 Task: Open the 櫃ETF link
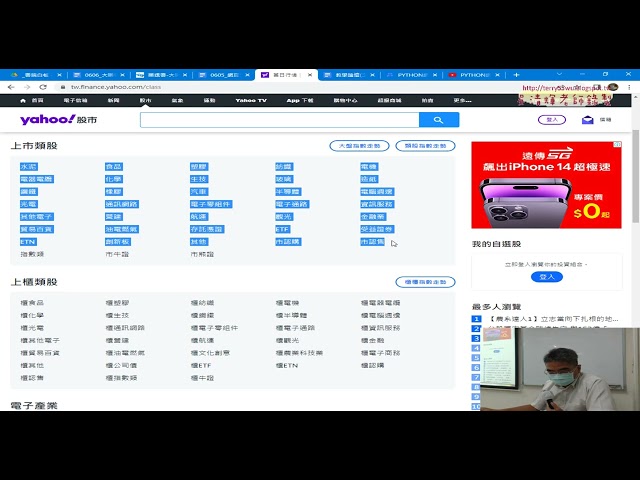(x=201, y=366)
